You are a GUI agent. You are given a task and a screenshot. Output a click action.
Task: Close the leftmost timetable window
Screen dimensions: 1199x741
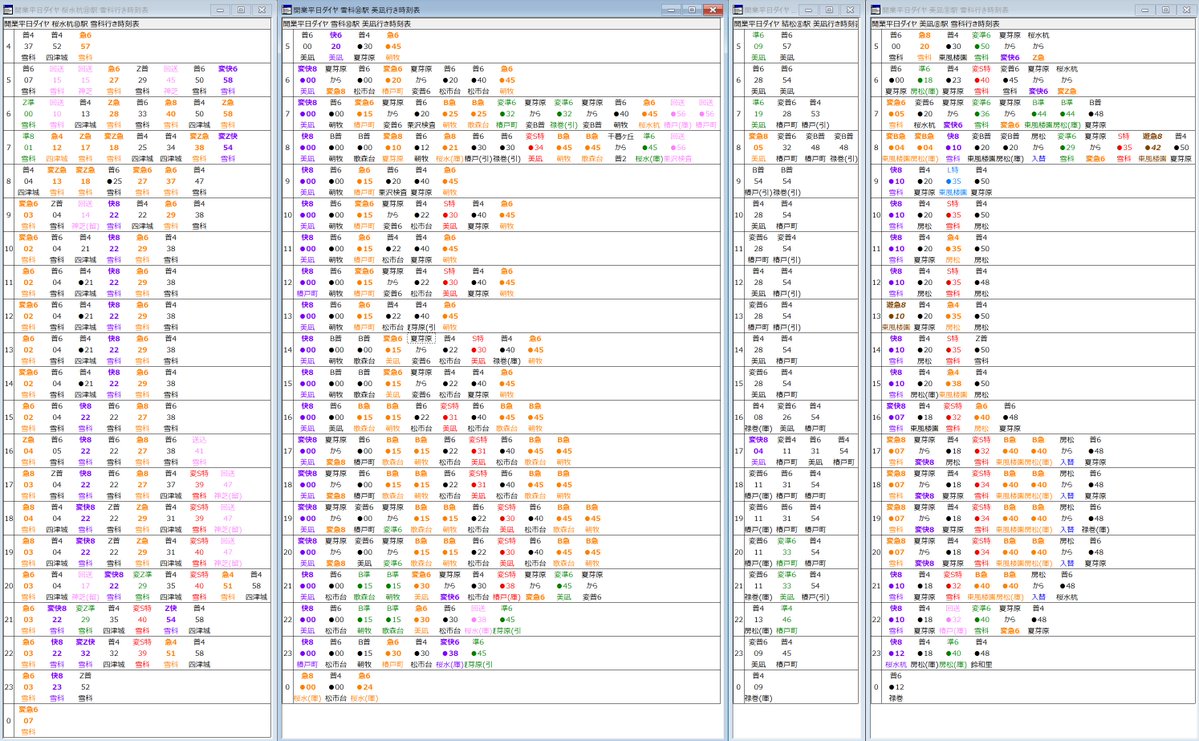[262, 10]
